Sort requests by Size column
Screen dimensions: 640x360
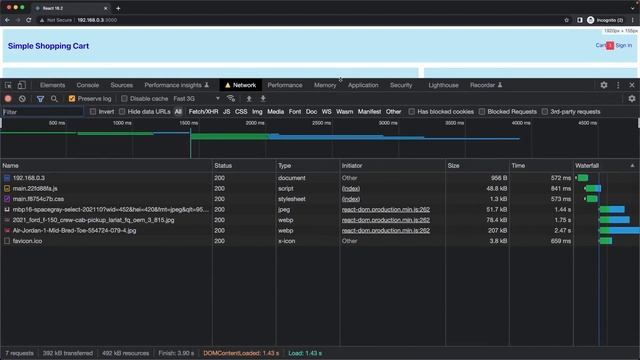(477, 166)
